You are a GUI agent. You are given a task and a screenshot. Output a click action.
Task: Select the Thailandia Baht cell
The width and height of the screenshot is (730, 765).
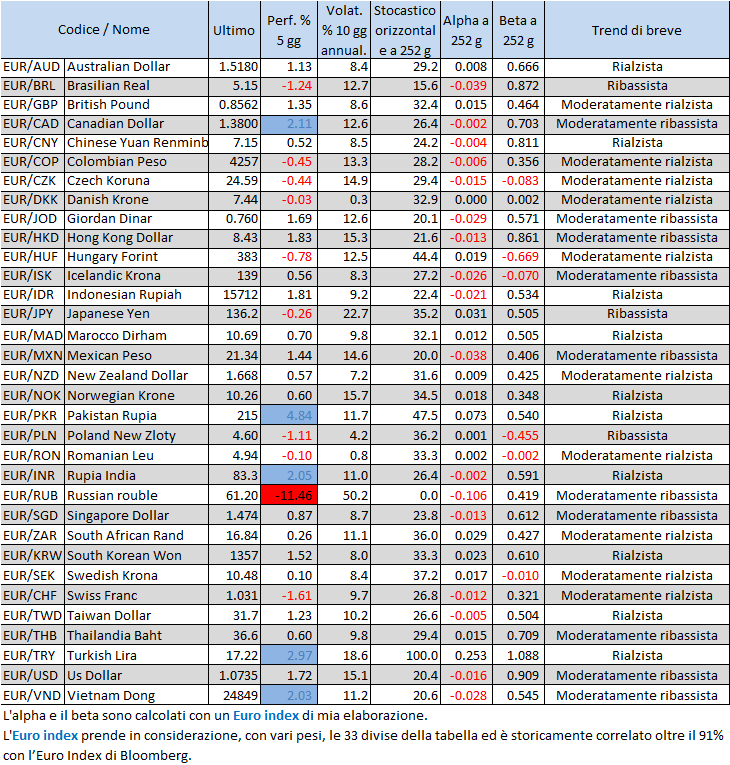click(x=137, y=636)
